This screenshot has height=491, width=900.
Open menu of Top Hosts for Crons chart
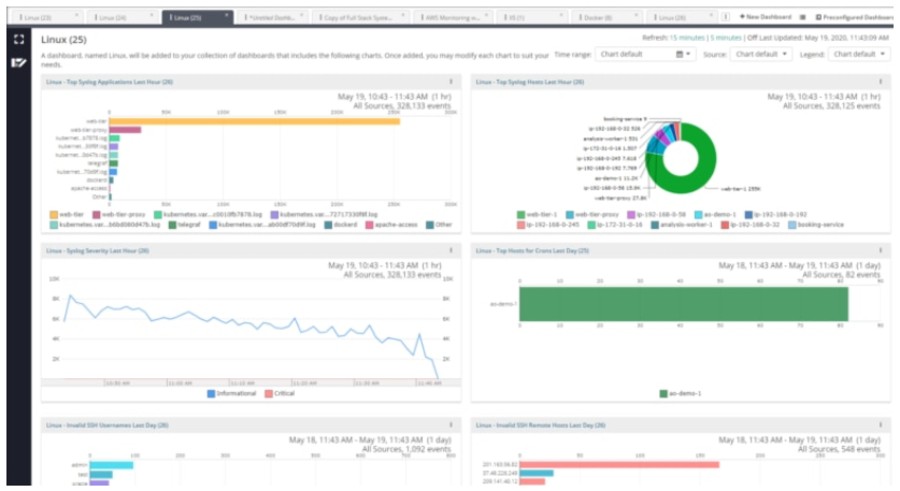click(x=880, y=251)
